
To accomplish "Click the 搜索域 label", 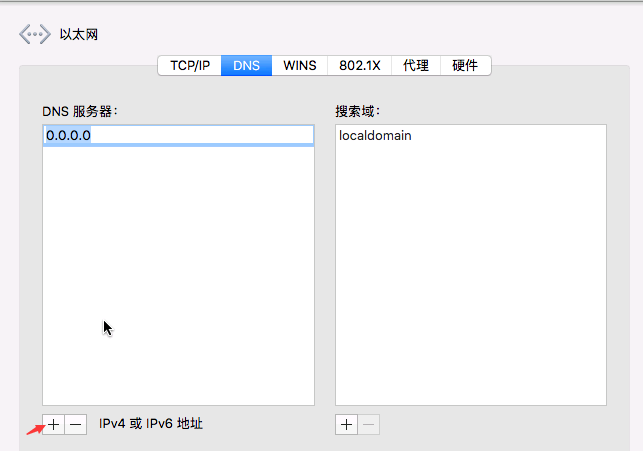I will tap(358, 111).
